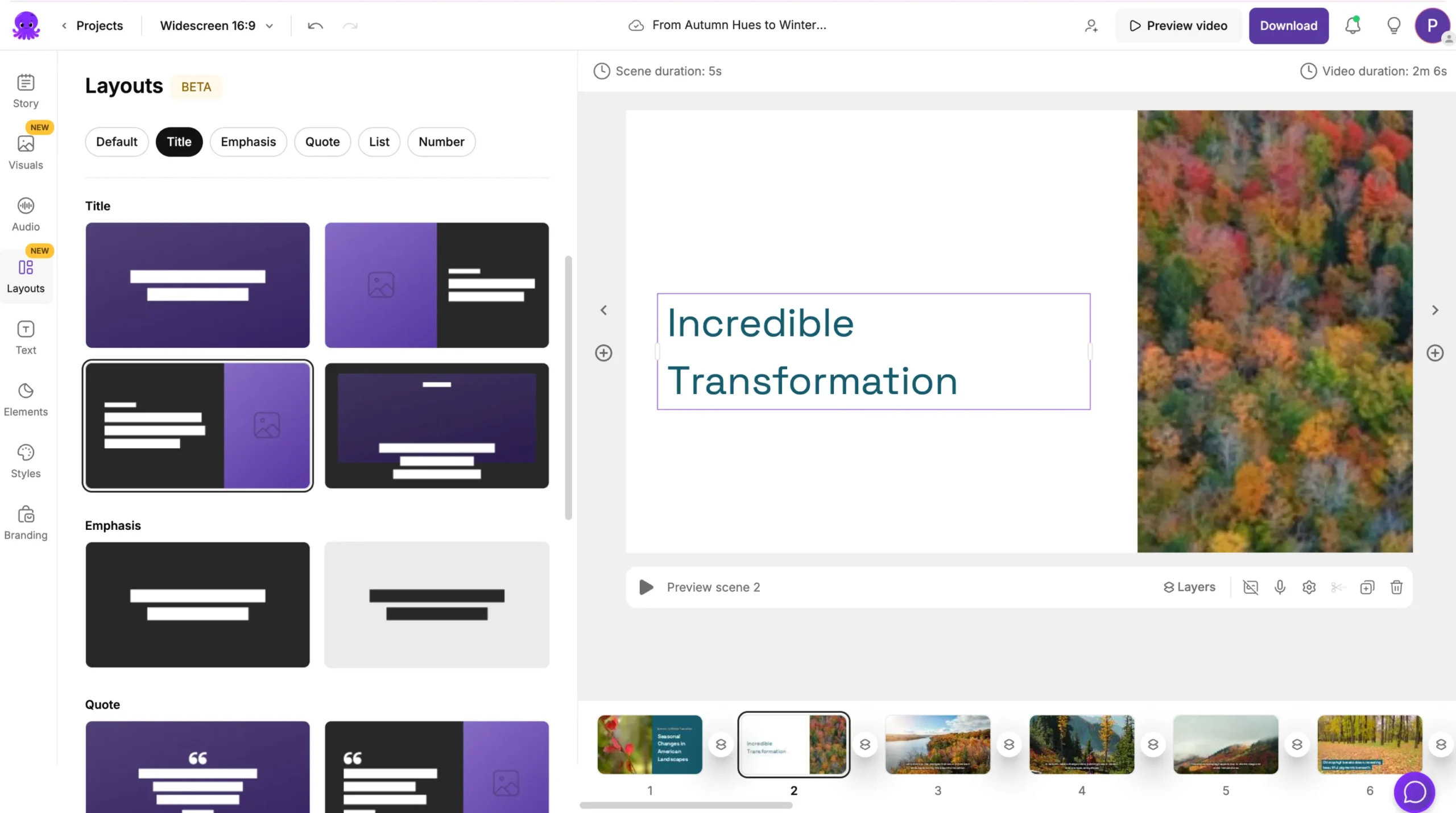Image resolution: width=1456 pixels, height=813 pixels.
Task: Go to next scene with the right chevron
Action: (1435, 310)
